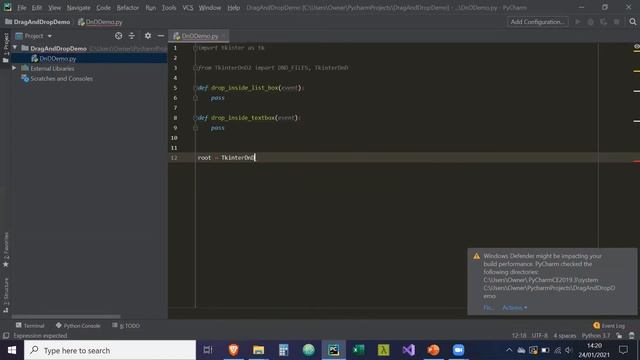640x360 pixels.
Task: Open the Code menu
Action: 103,8
